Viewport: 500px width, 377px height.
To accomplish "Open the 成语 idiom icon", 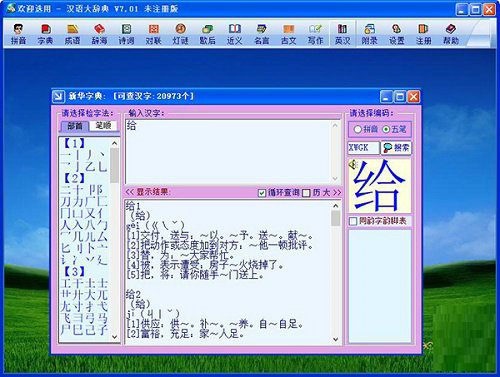I will click(x=72, y=34).
